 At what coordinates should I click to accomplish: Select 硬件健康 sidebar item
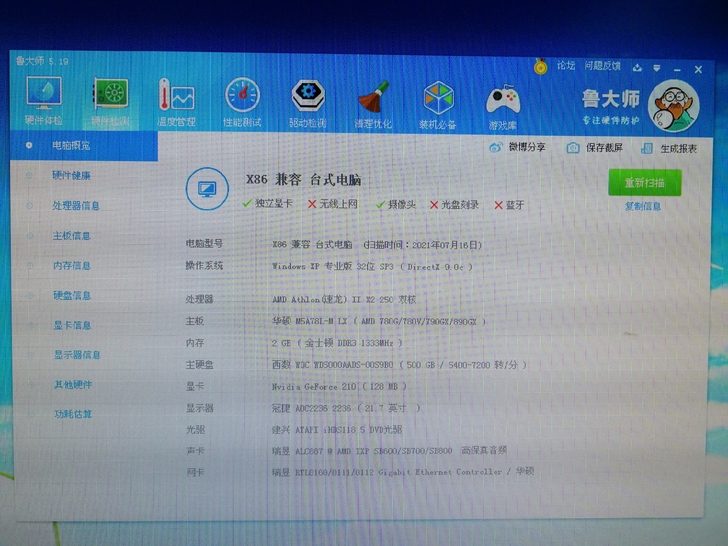click(x=71, y=176)
